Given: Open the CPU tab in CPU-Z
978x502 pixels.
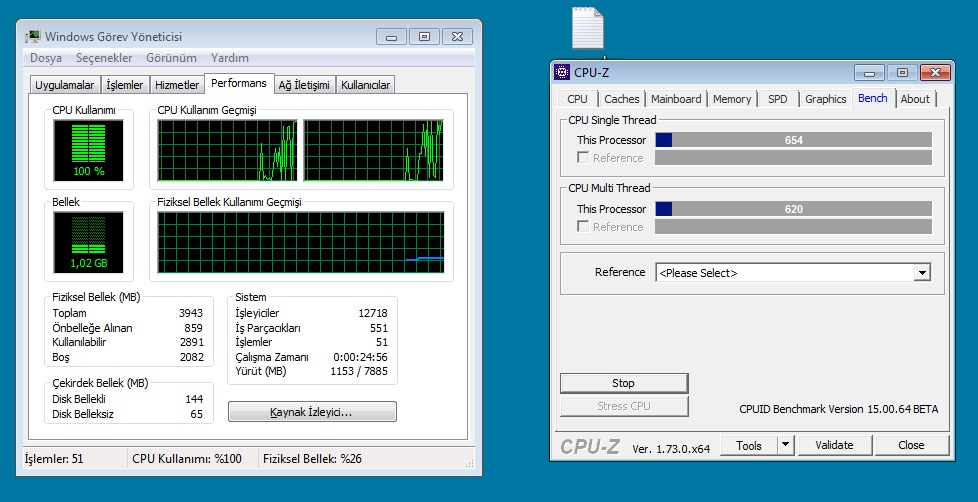Looking at the screenshot, I should [x=578, y=99].
